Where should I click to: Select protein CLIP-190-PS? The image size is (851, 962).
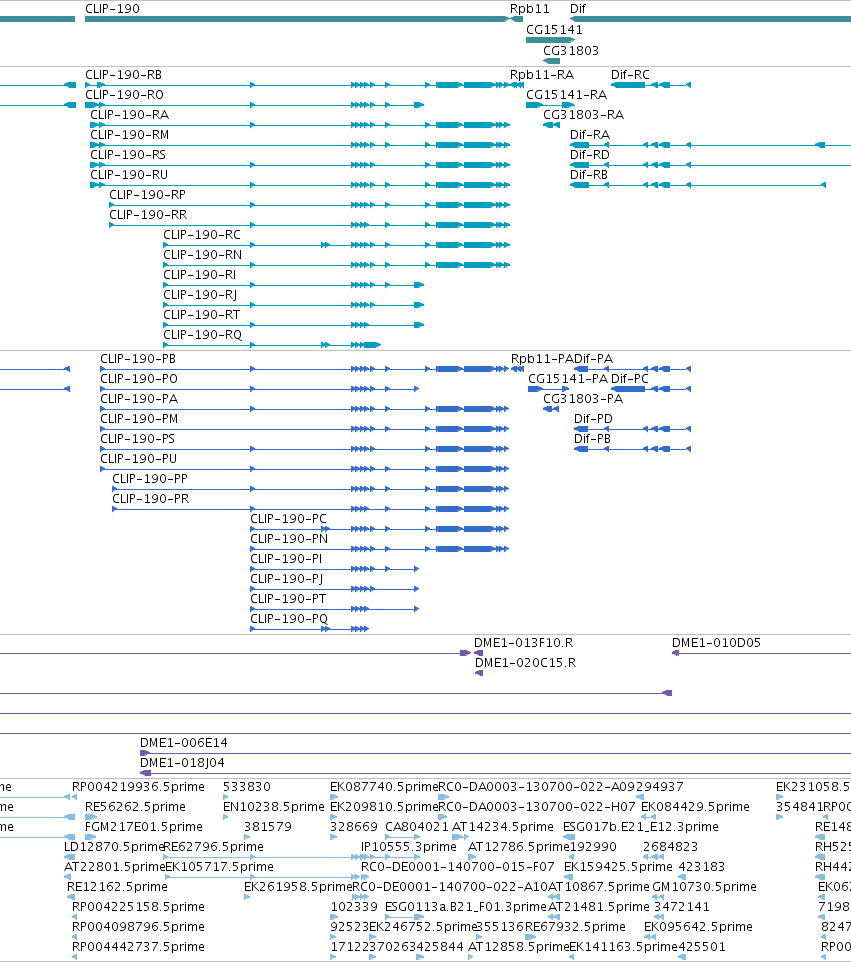point(304,449)
